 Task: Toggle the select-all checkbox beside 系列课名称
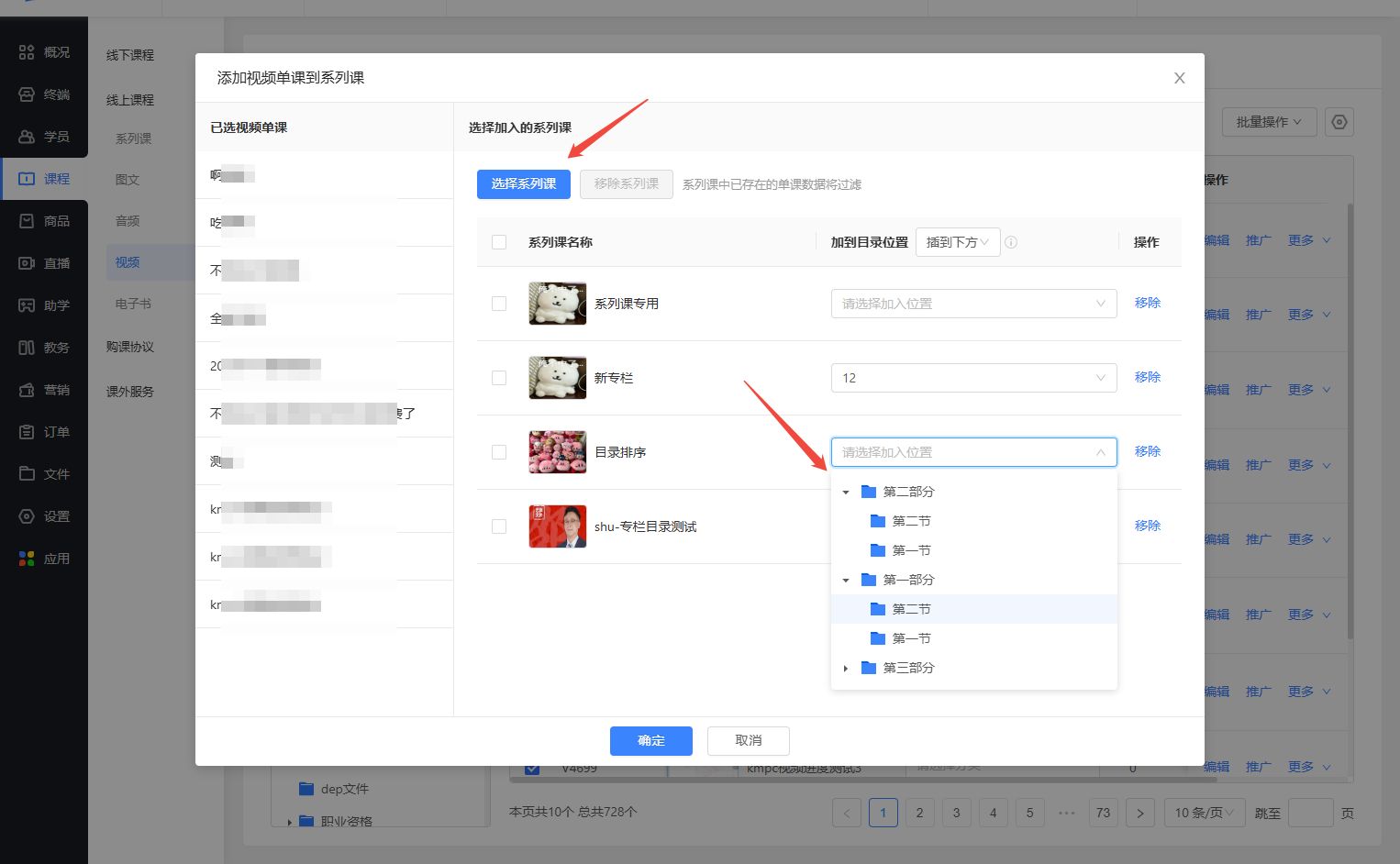point(499,242)
